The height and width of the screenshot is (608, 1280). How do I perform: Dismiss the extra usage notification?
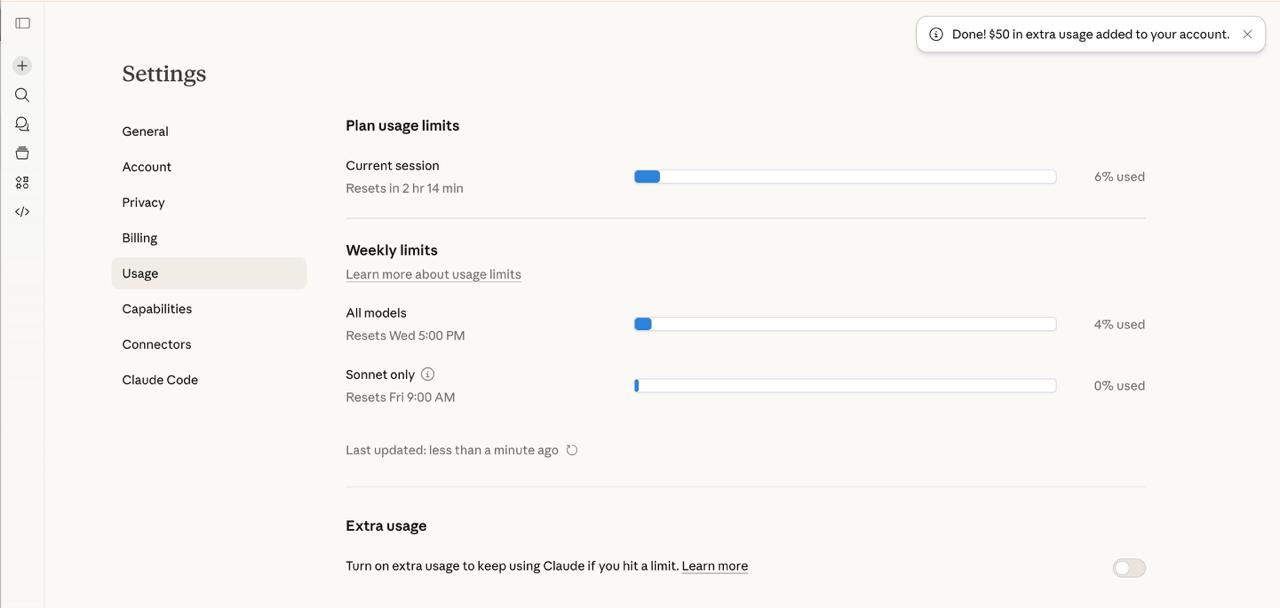click(1247, 34)
